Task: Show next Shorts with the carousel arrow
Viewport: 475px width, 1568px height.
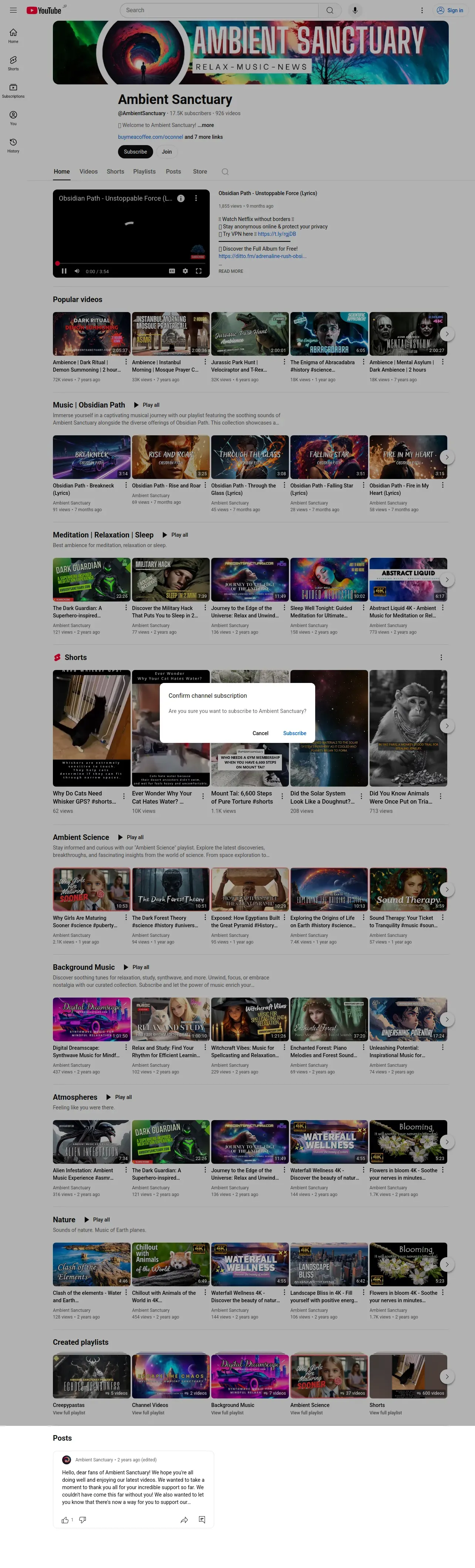Action: 447,726
